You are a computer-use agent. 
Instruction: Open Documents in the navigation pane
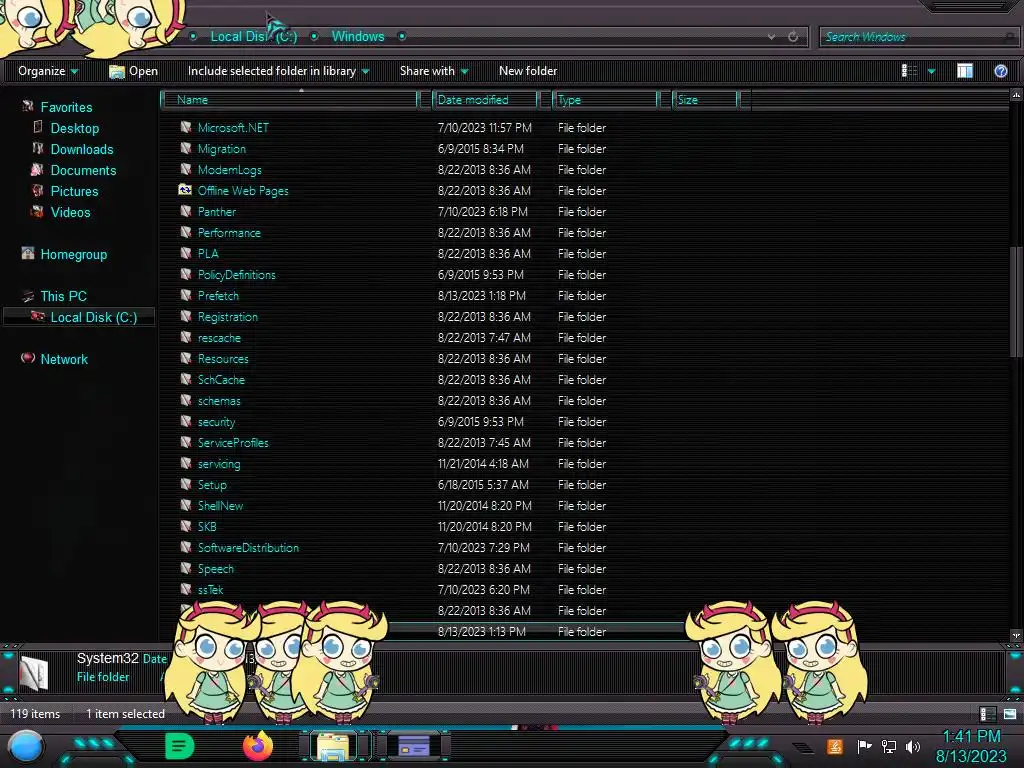(83, 170)
